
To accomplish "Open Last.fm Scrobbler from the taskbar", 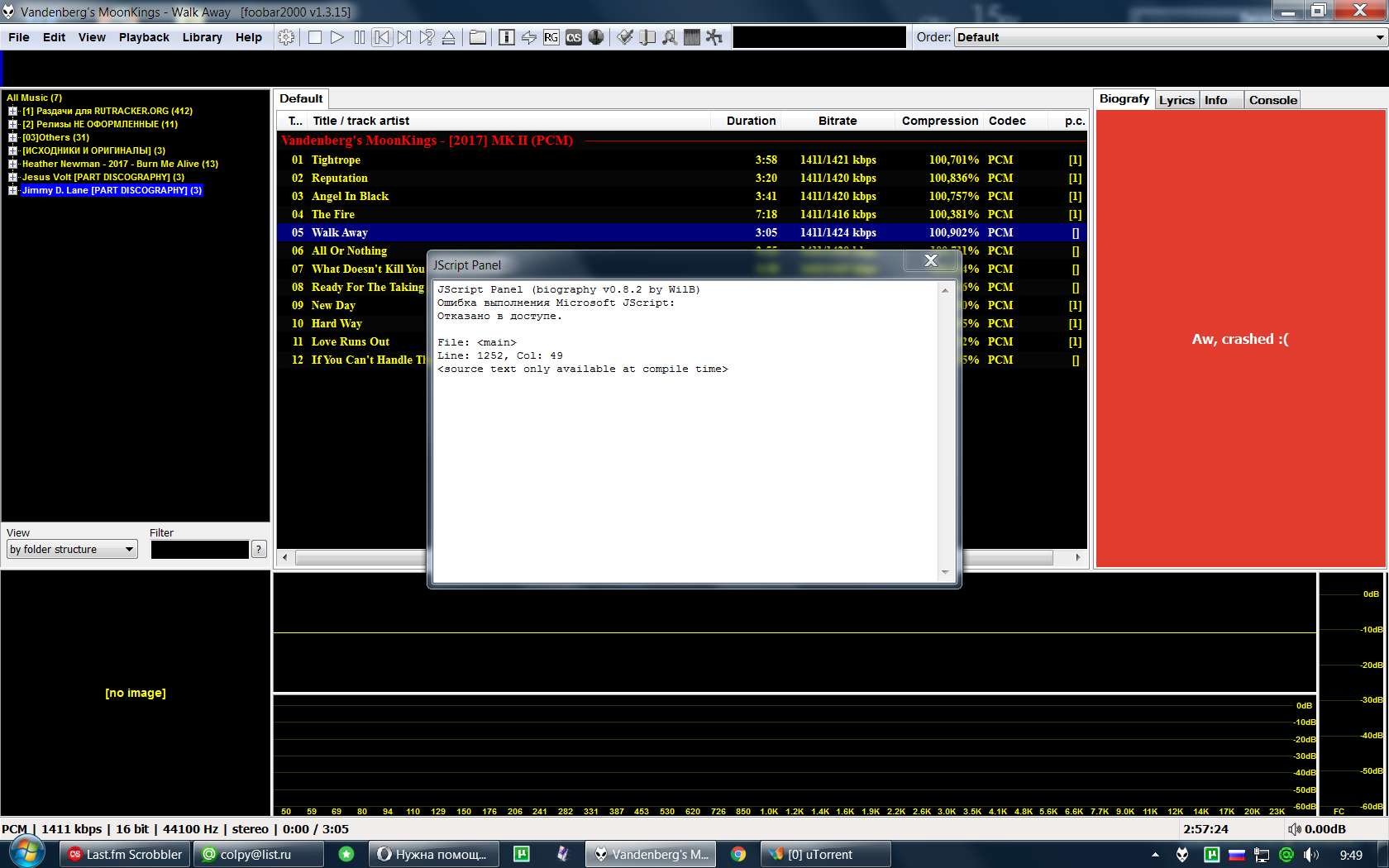I will click(125, 854).
